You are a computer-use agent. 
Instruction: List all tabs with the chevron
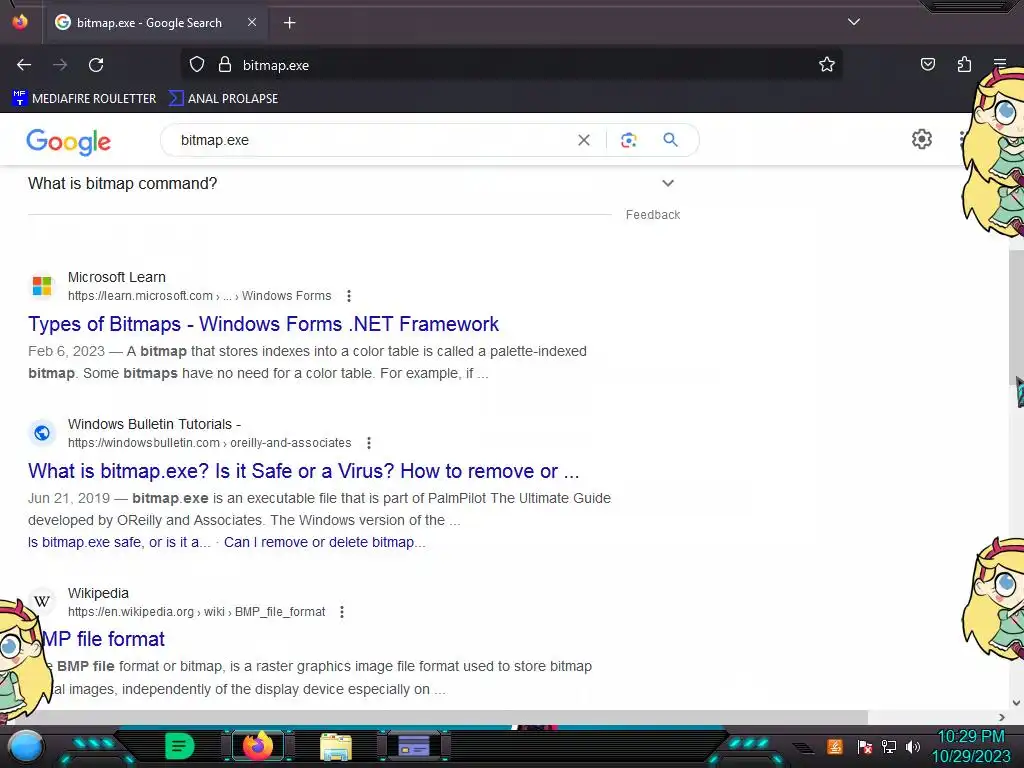(x=854, y=22)
